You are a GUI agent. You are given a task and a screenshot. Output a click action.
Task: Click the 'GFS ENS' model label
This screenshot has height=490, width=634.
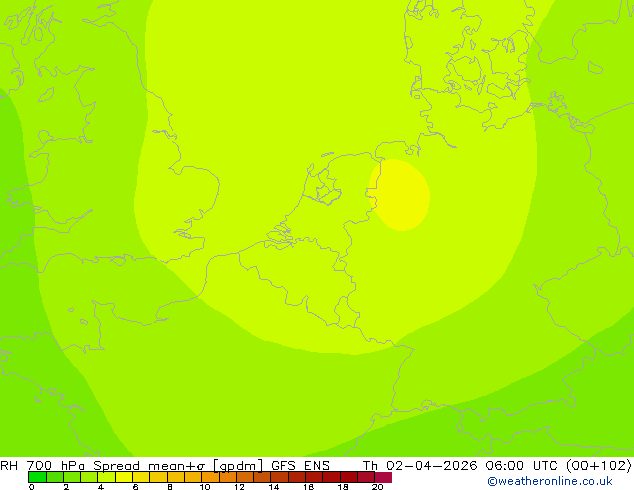point(300,465)
